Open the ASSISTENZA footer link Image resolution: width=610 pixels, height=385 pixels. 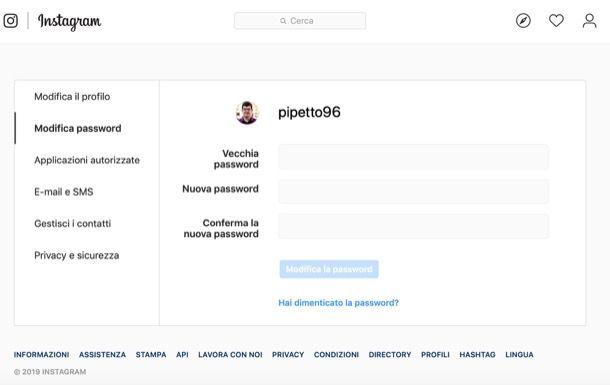coord(102,355)
